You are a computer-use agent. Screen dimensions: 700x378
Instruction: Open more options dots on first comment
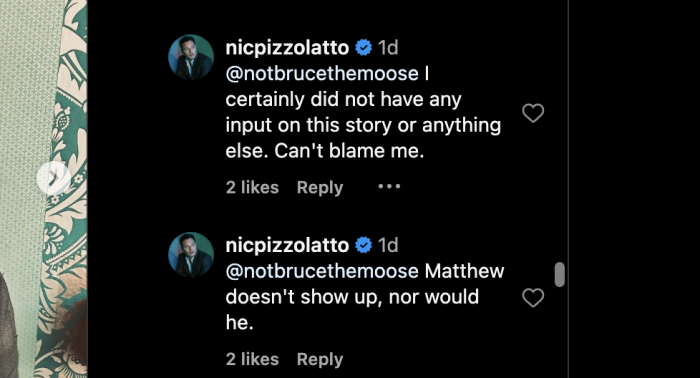pos(389,186)
